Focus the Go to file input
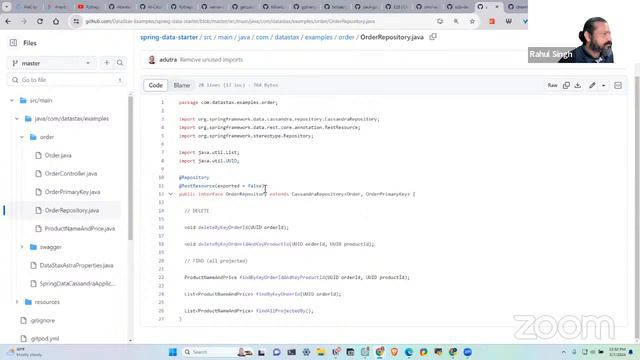Viewport: 640px width, 360px height. [67, 80]
